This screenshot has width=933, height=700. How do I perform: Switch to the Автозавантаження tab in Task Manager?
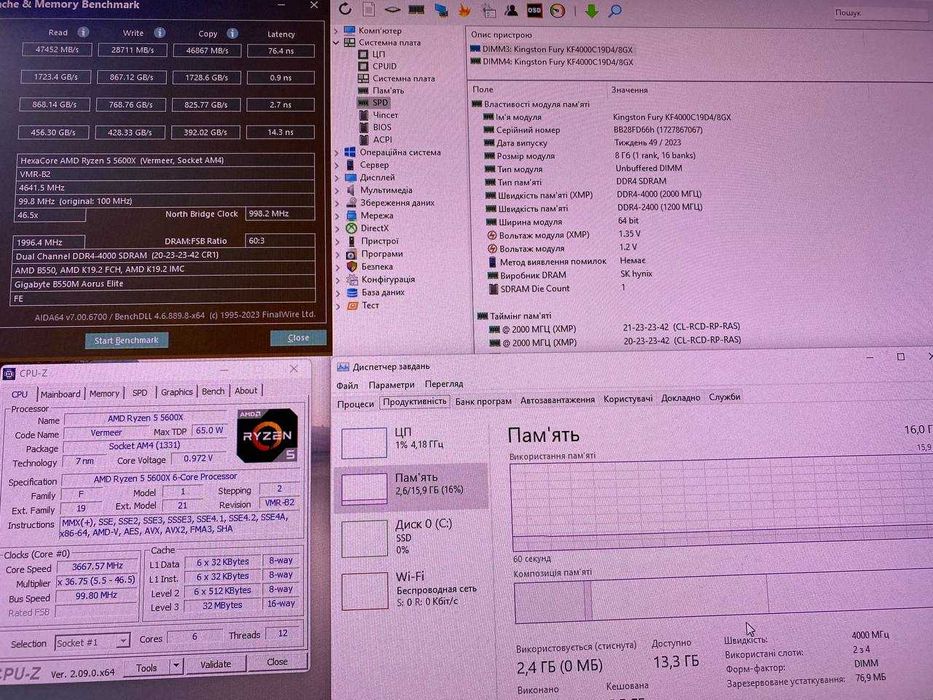[x=558, y=400]
